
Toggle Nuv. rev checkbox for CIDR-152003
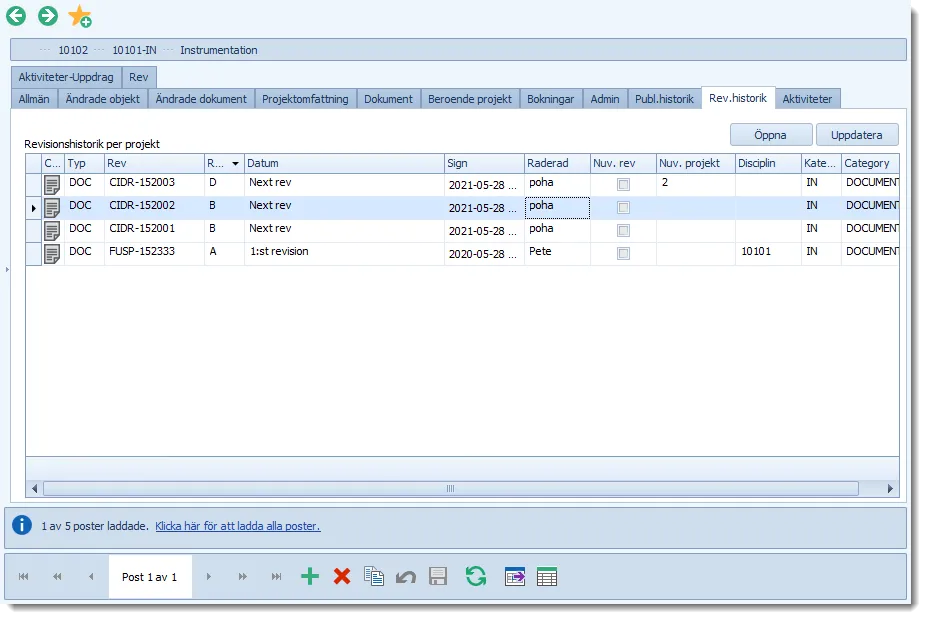tap(623, 184)
